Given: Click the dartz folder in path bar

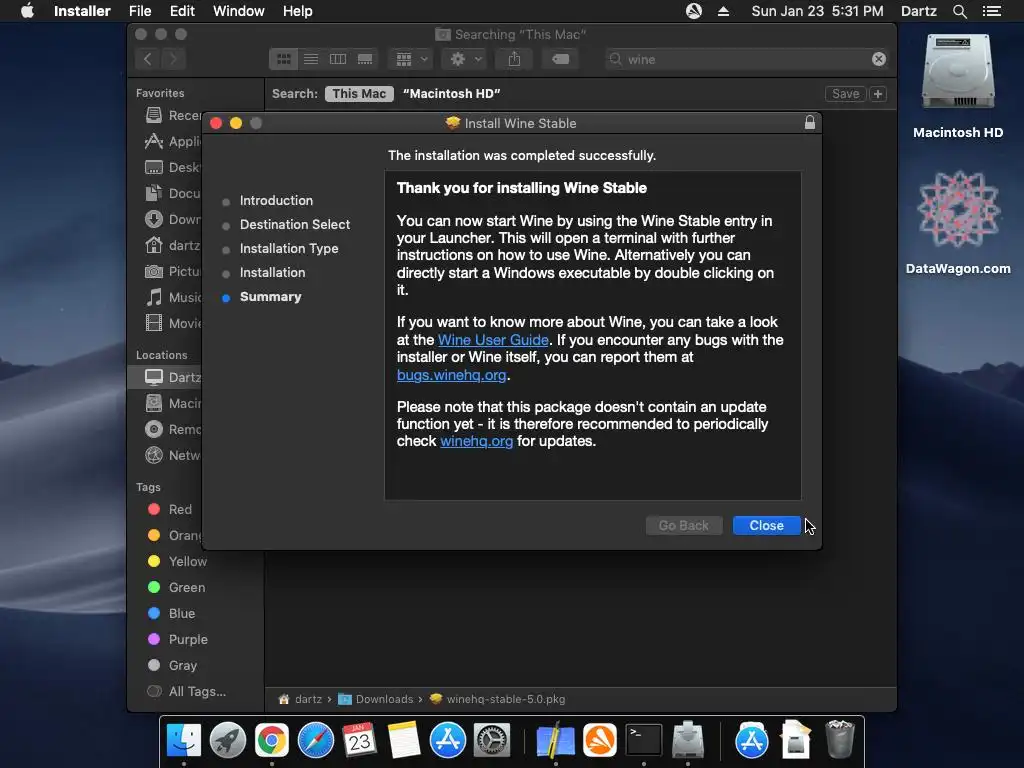Looking at the screenshot, I should point(300,699).
